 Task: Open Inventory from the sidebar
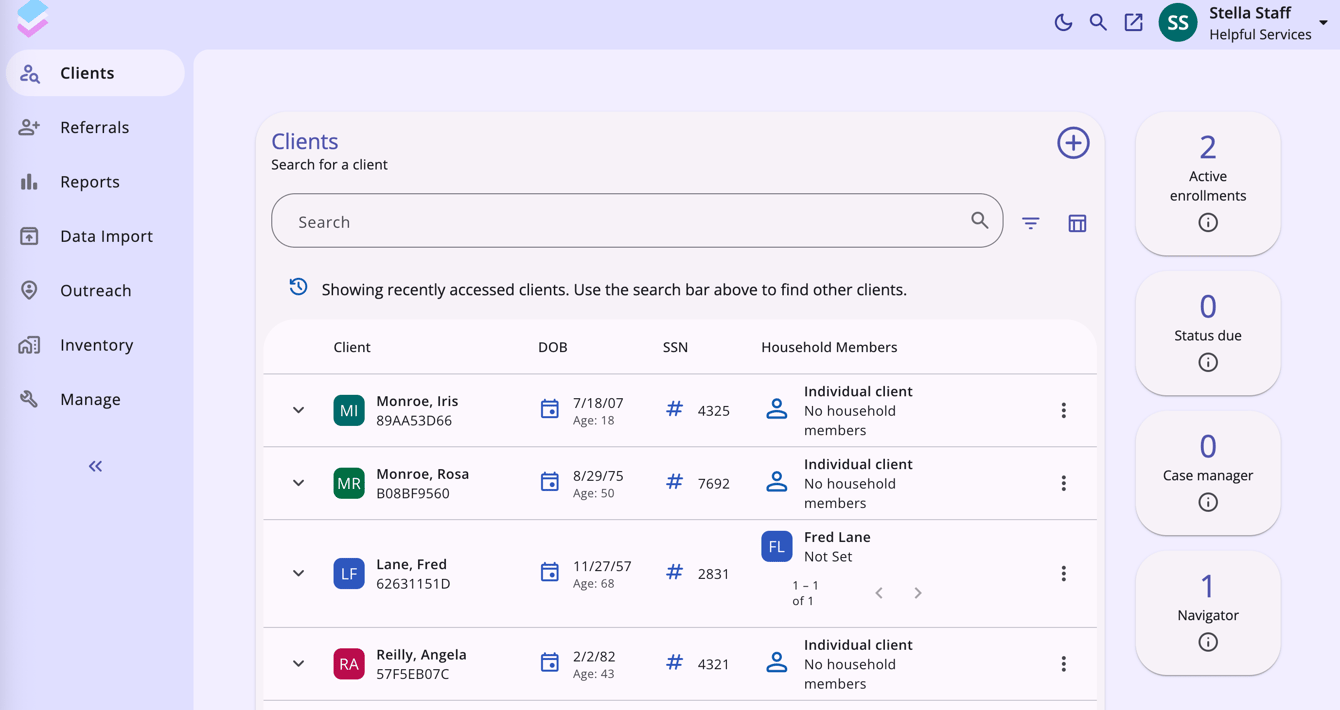pos(95,344)
